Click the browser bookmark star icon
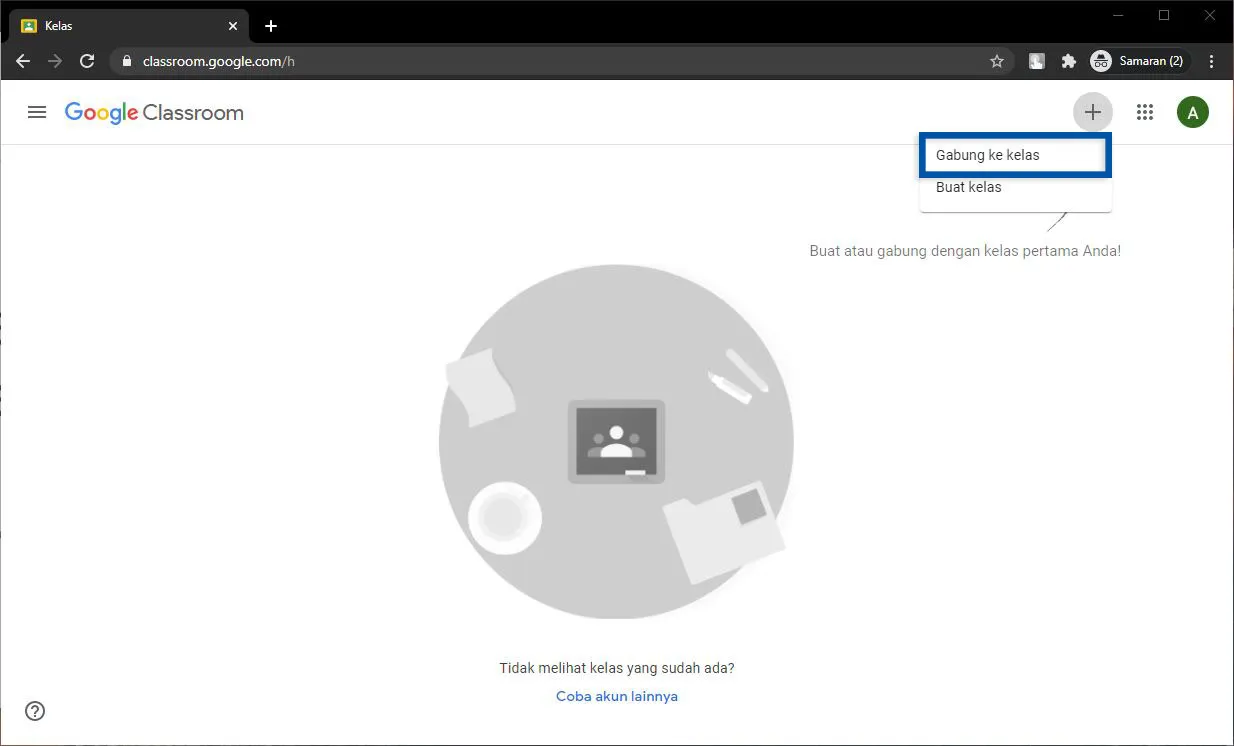This screenshot has width=1234, height=746. 996,61
